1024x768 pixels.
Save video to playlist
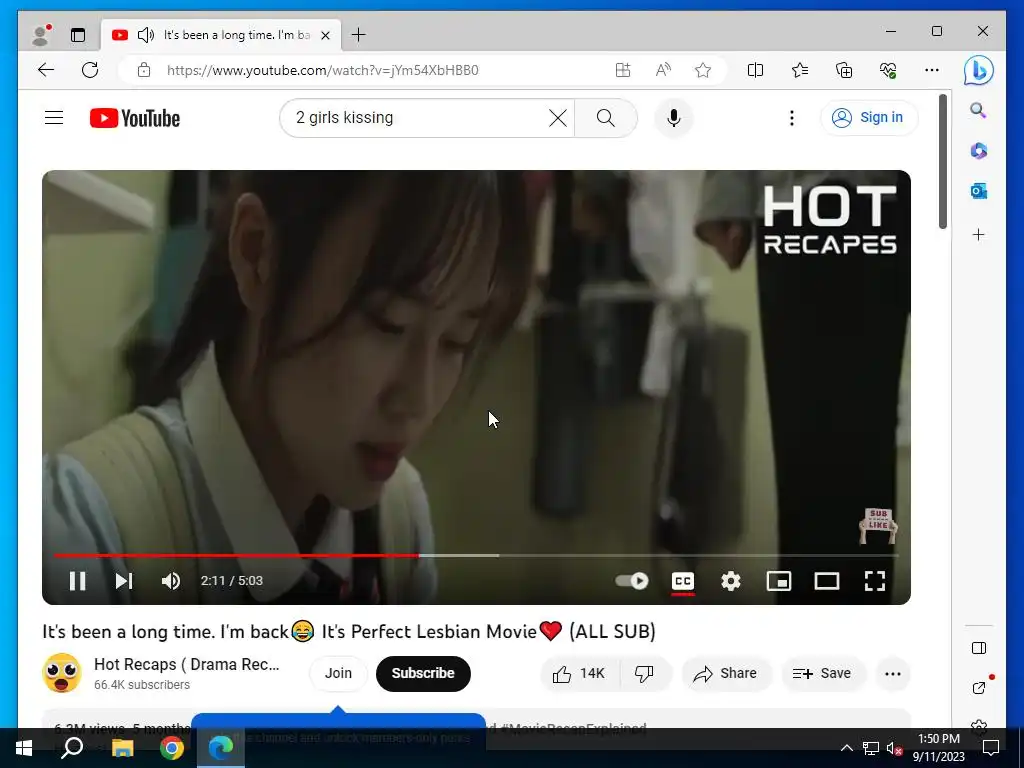[x=822, y=673]
